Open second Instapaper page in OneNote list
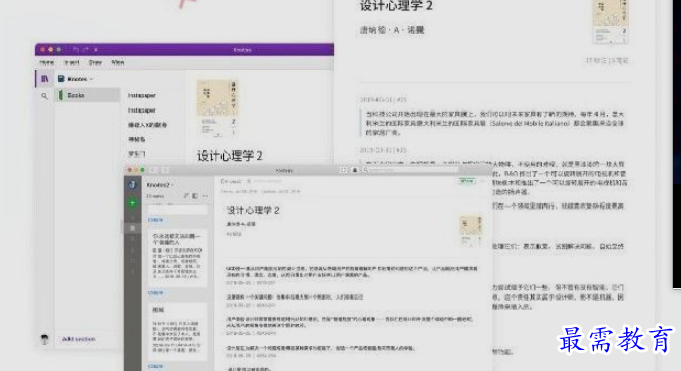The image size is (681, 371). pos(142,110)
